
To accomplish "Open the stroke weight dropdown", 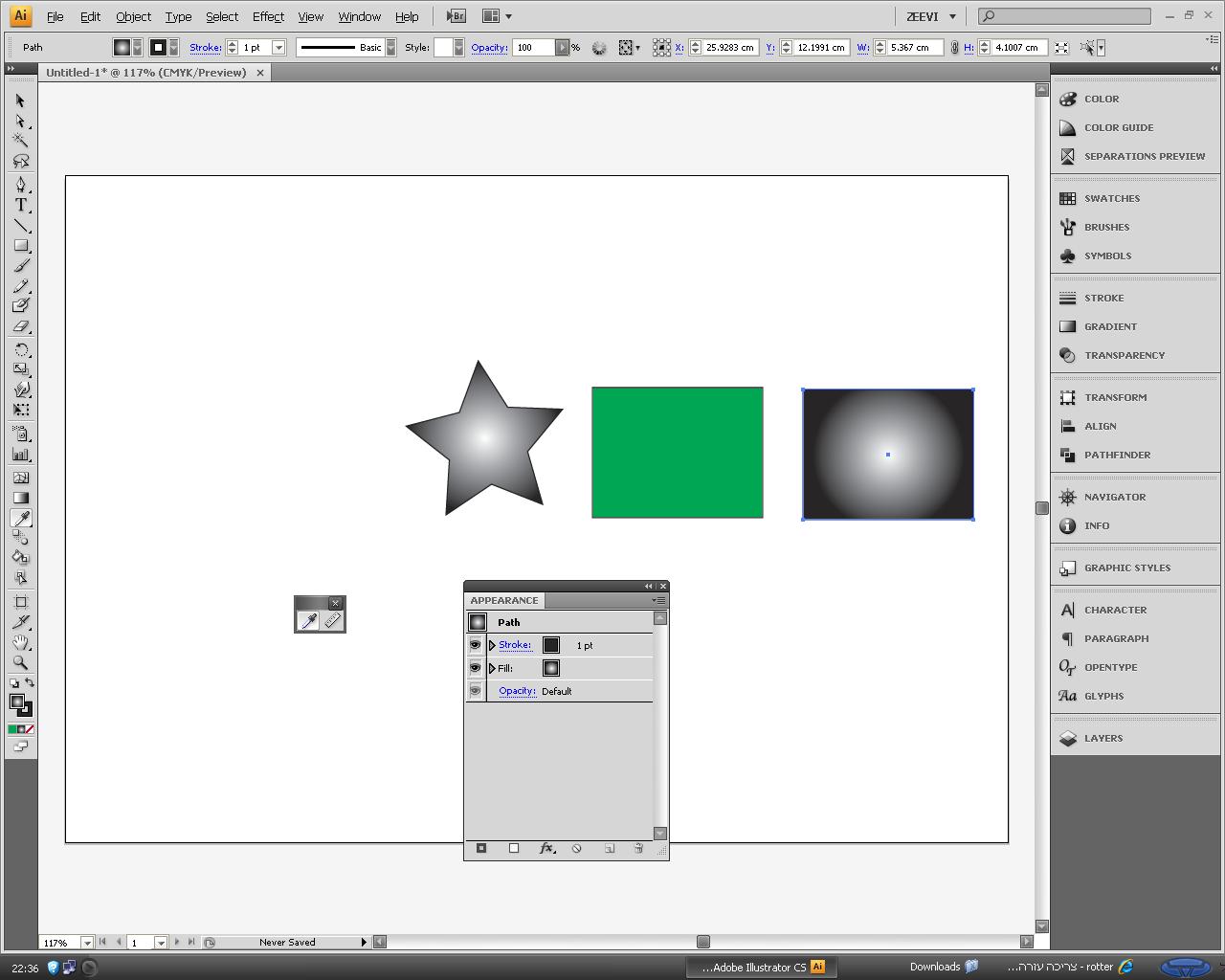I will pos(278,47).
